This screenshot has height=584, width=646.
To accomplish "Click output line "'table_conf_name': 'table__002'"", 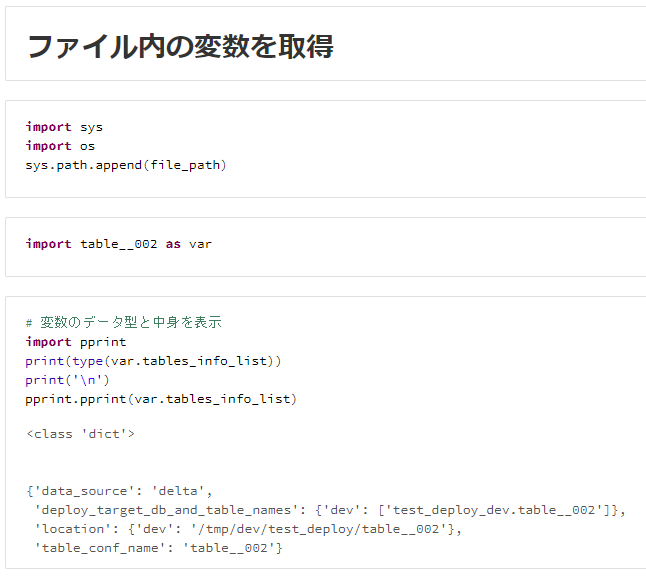I will pos(158,548).
